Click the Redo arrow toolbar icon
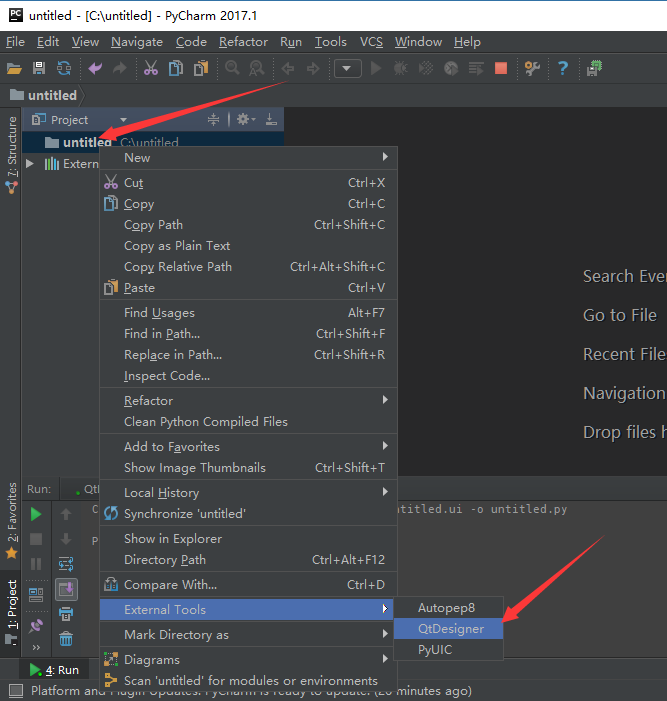Image resolution: width=667 pixels, height=701 pixels. [x=119, y=68]
